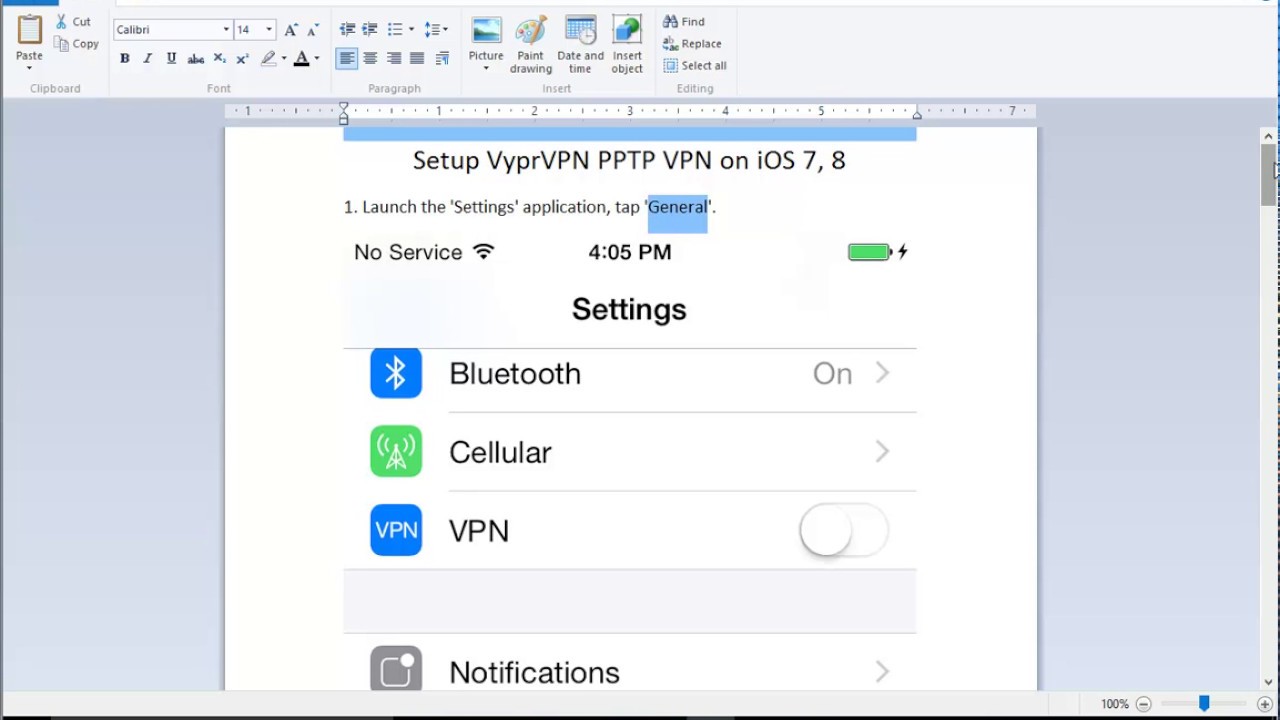Apply strikethrough formatting
This screenshot has width=1280, height=720.
click(196, 59)
